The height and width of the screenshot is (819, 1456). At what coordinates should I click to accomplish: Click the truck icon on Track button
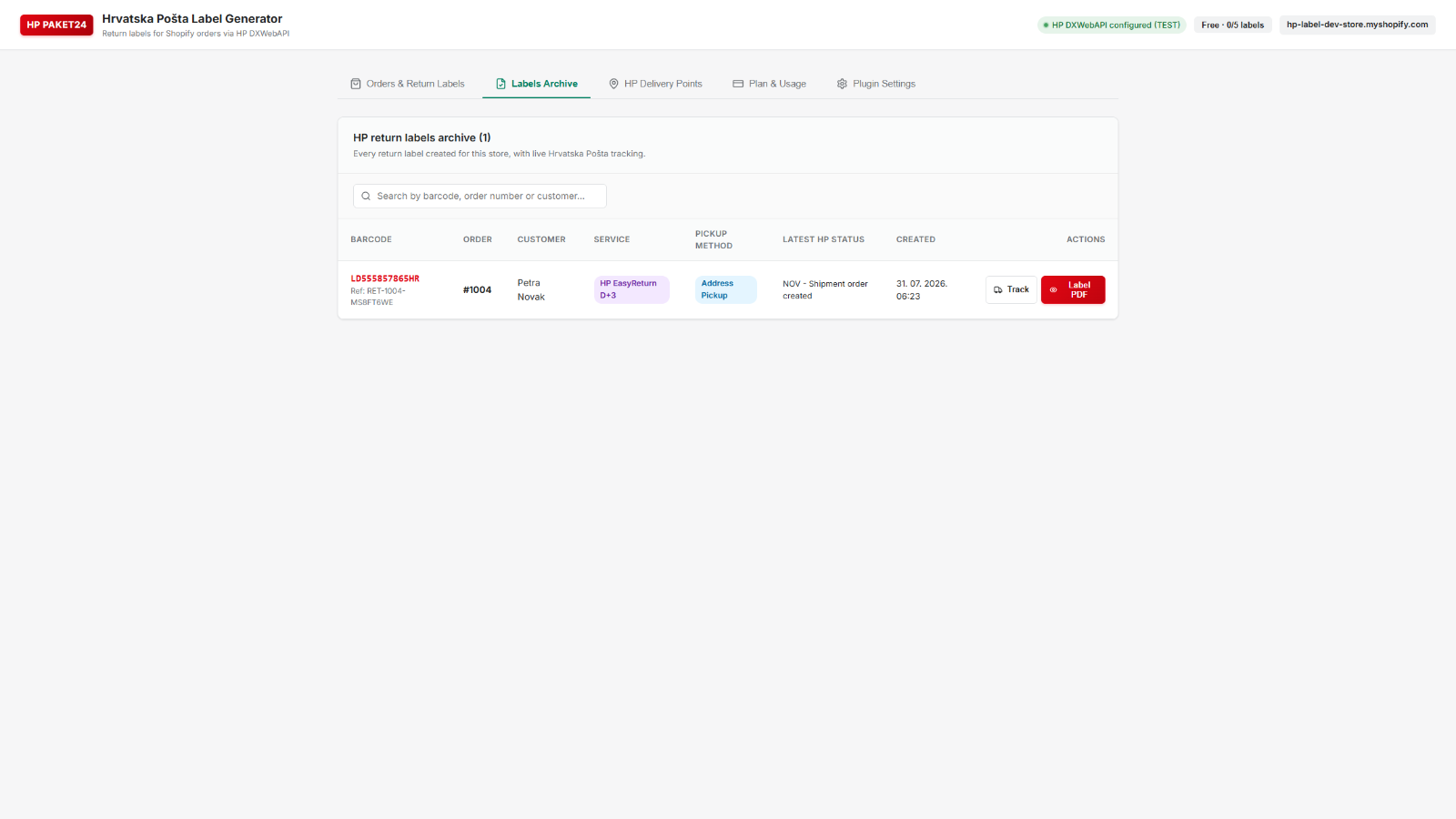coord(998,289)
